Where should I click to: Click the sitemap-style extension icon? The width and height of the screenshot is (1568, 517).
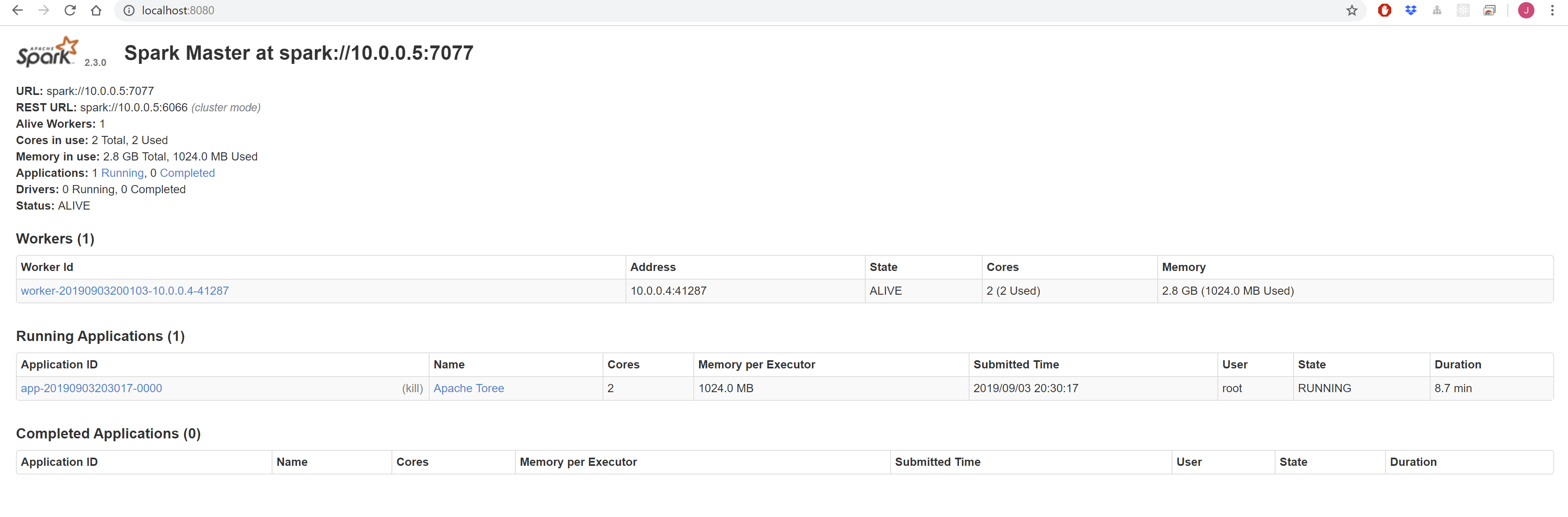1437,10
